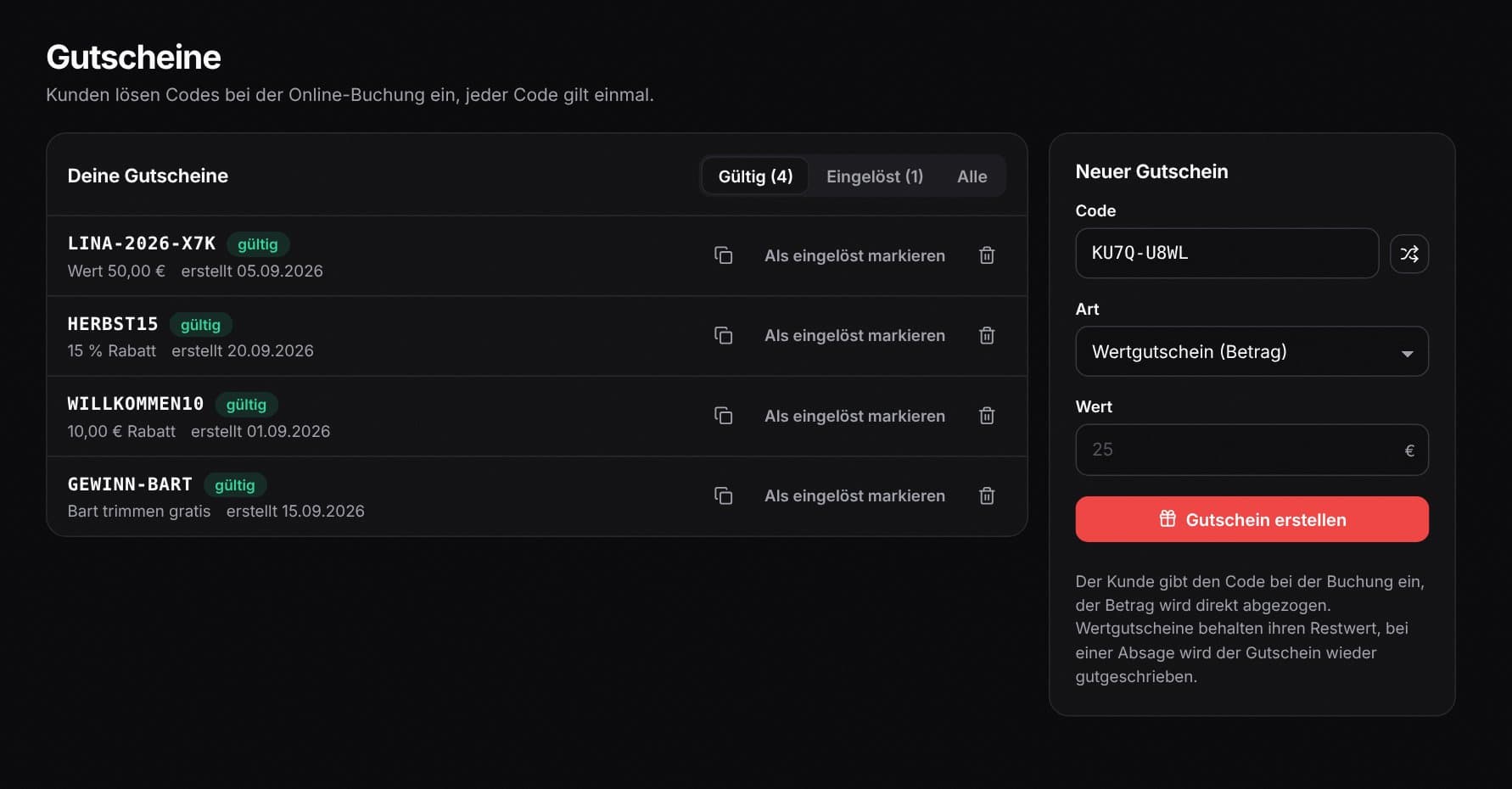
Task: Mark LINA-2026-X7K as eingelöst
Action: (x=854, y=255)
